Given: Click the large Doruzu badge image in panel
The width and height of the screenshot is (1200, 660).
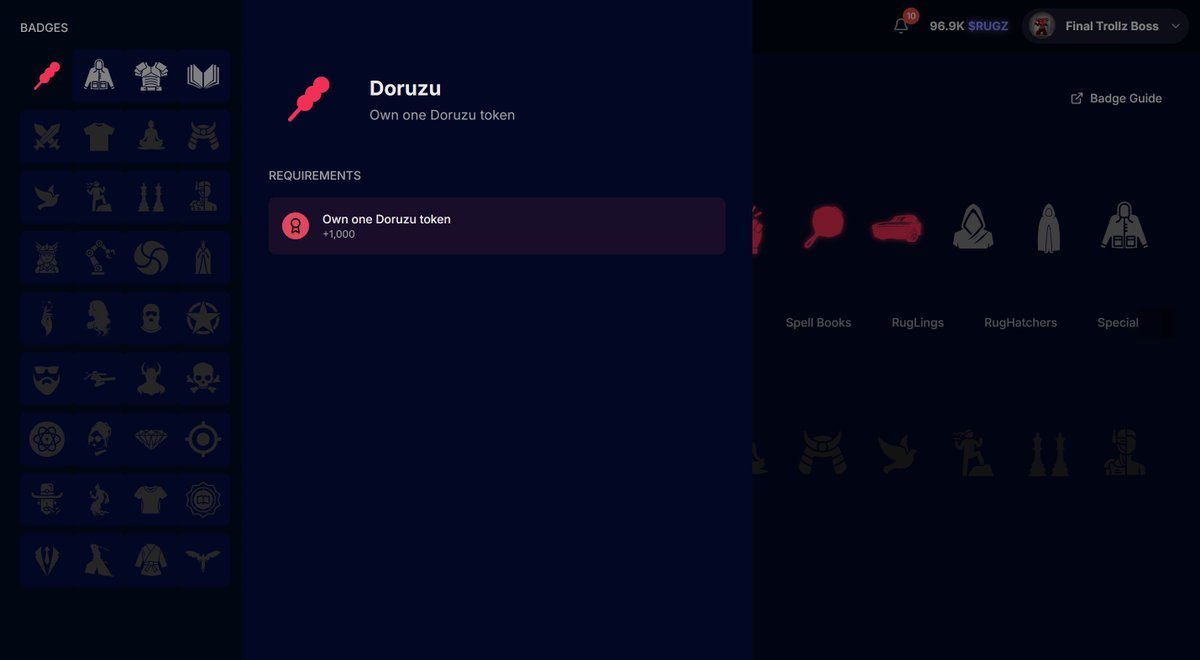Looking at the screenshot, I should [x=308, y=99].
